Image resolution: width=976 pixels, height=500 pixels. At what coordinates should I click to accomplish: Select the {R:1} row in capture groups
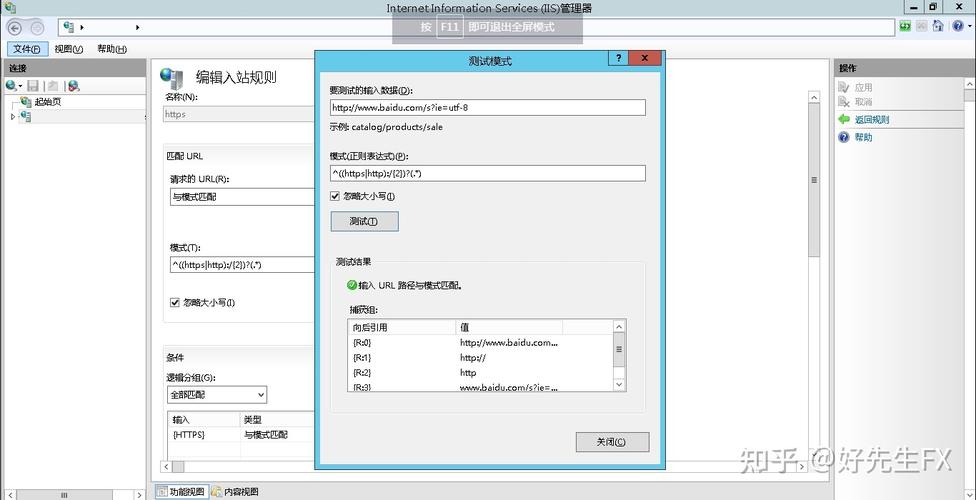pyautogui.click(x=481, y=357)
